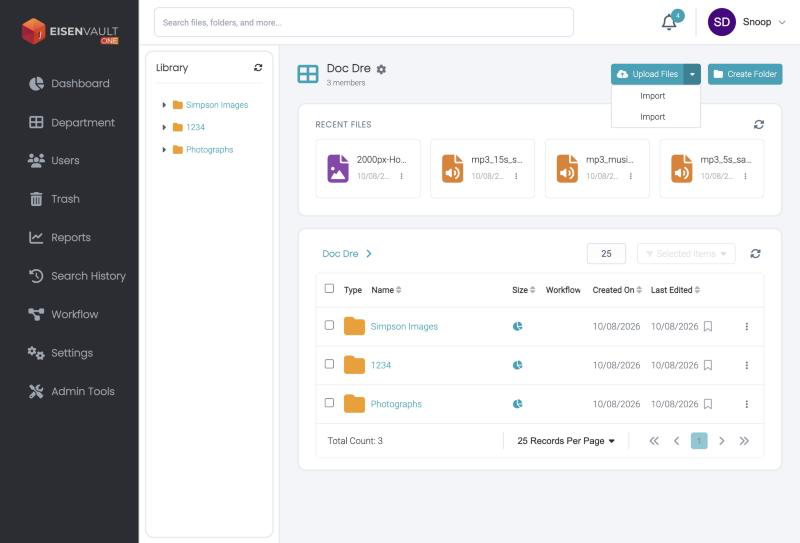Calculate size of 1234 folder
This screenshot has height=543, width=800.
pyautogui.click(x=517, y=365)
